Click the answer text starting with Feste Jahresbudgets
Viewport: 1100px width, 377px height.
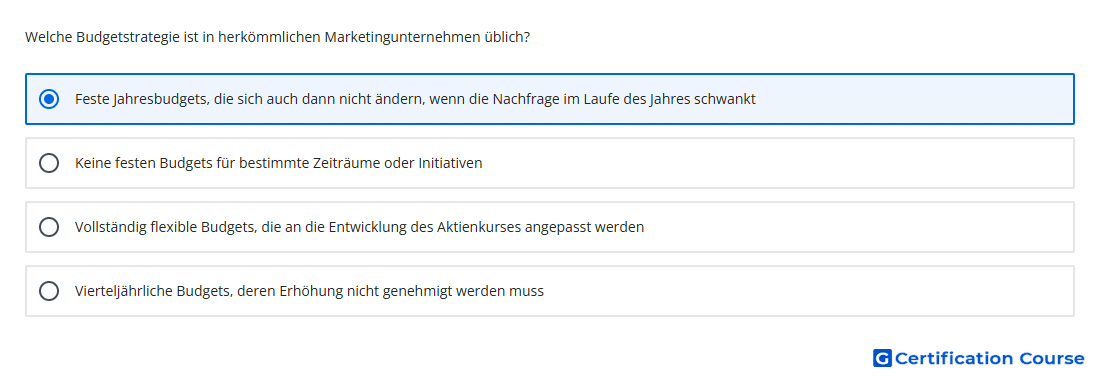tap(415, 99)
